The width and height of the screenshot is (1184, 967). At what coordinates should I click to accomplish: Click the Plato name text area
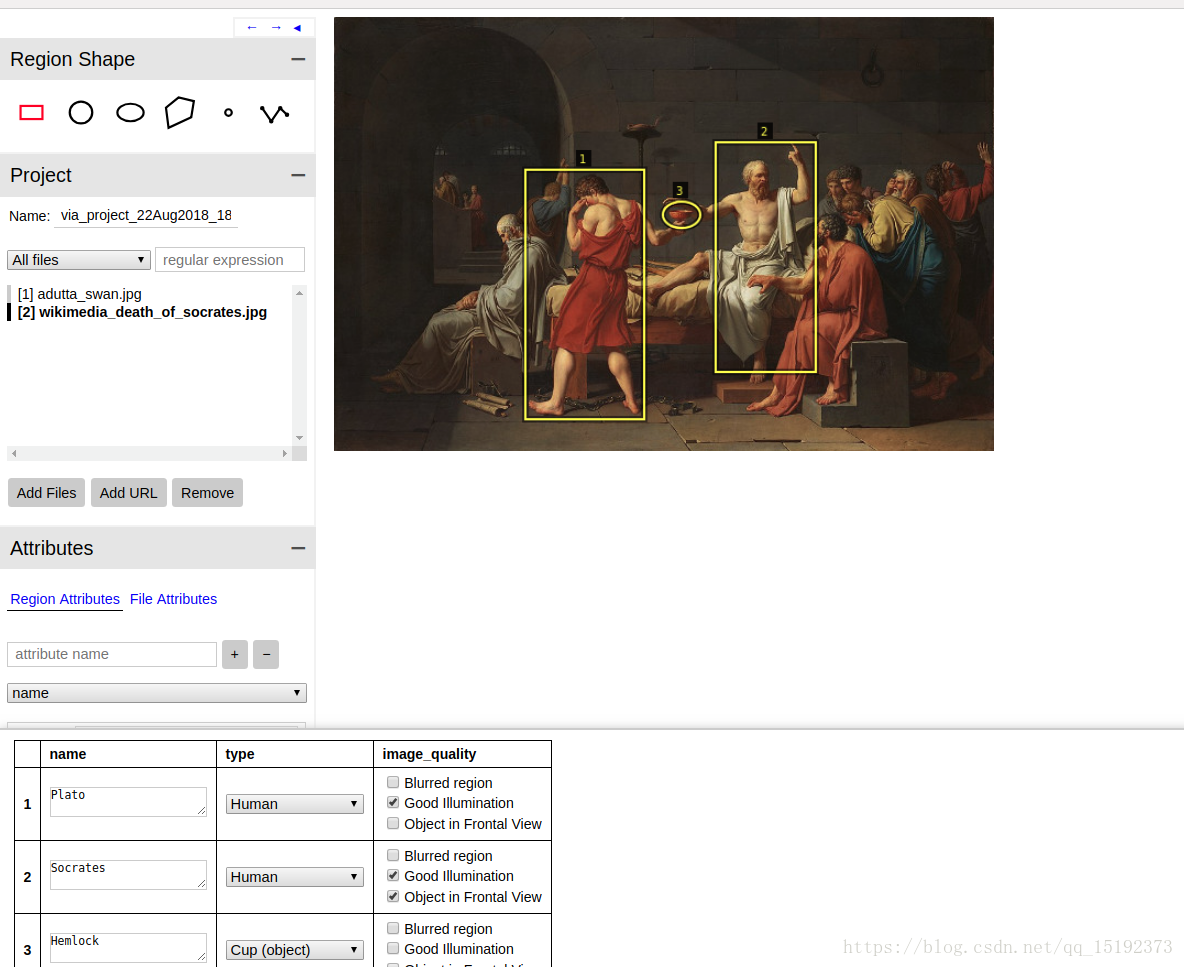[128, 802]
